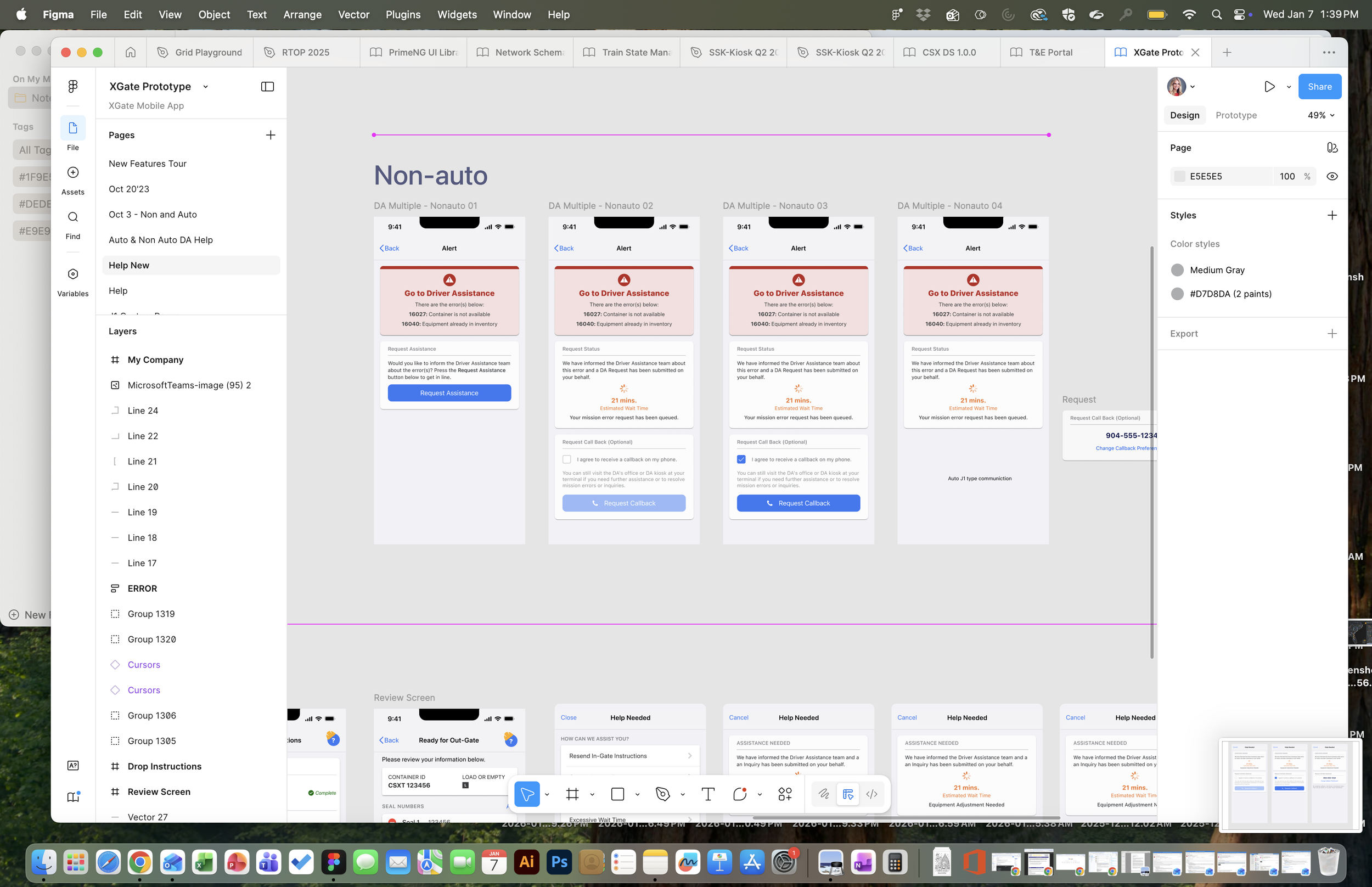Toggle the sidebar collapse icon
The width and height of the screenshot is (1372, 887).
pyautogui.click(x=267, y=86)
